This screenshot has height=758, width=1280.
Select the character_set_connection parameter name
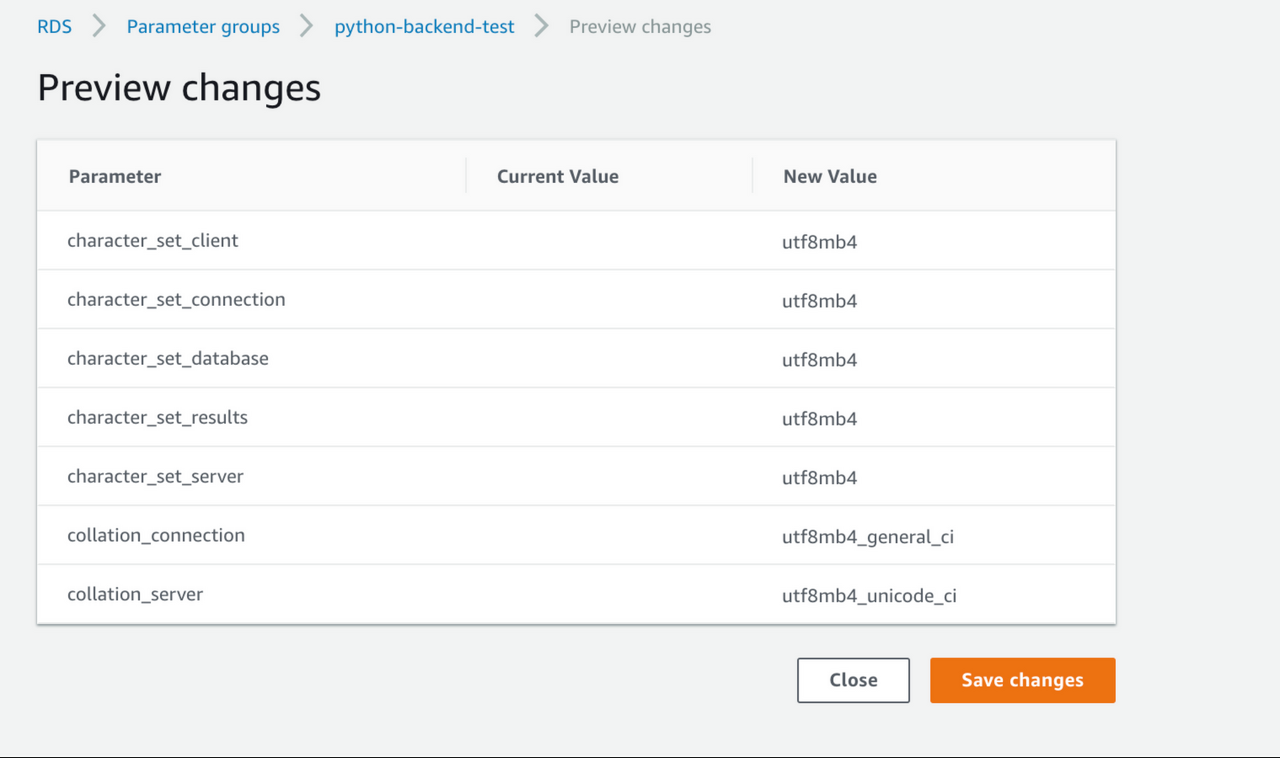tap(176, 300)
